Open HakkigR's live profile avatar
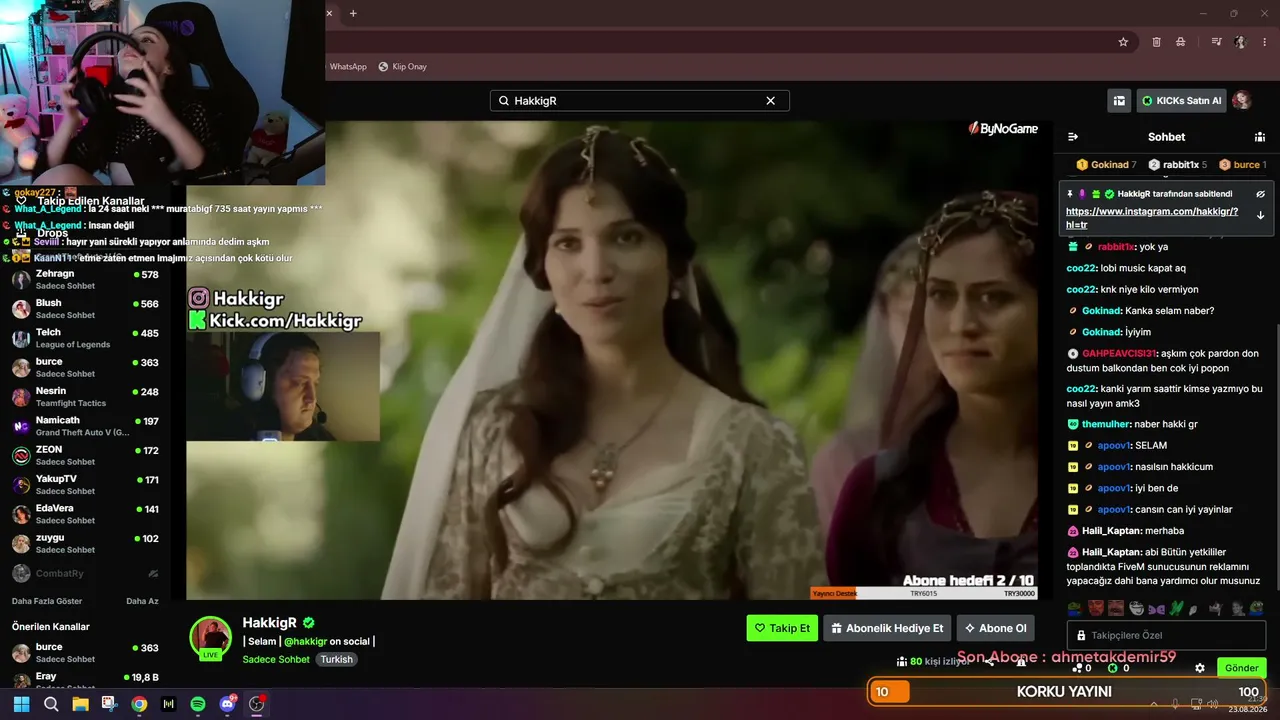This screenshot has height=720, width=1280. click(x=210, y=638)
